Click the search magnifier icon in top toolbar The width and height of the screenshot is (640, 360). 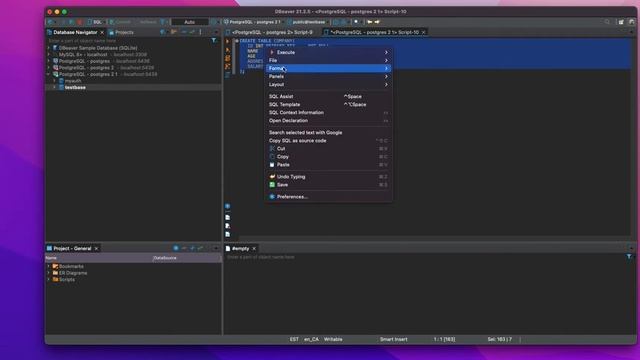pos(607,22)
